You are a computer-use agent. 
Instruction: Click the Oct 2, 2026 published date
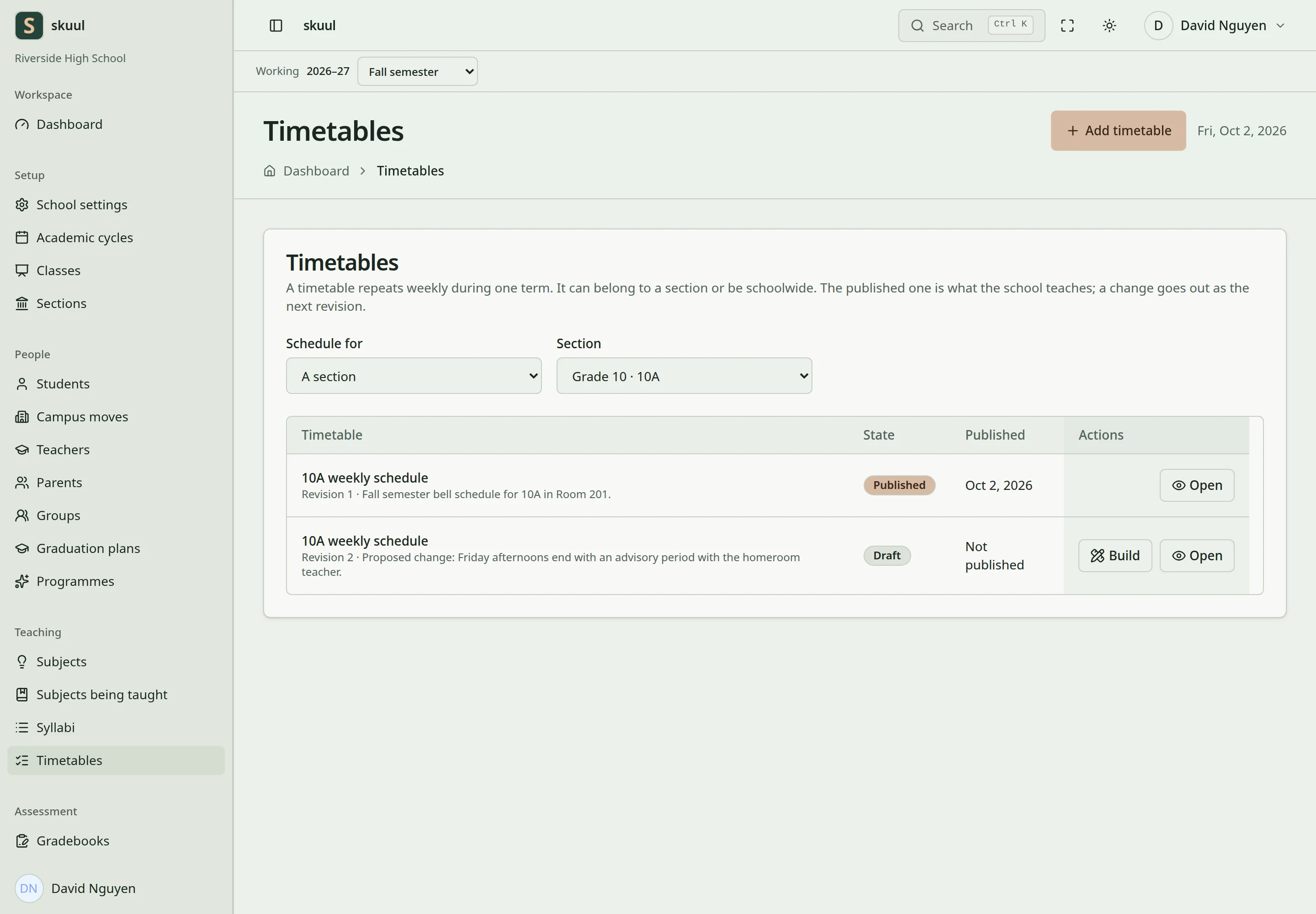pos(998,486)
